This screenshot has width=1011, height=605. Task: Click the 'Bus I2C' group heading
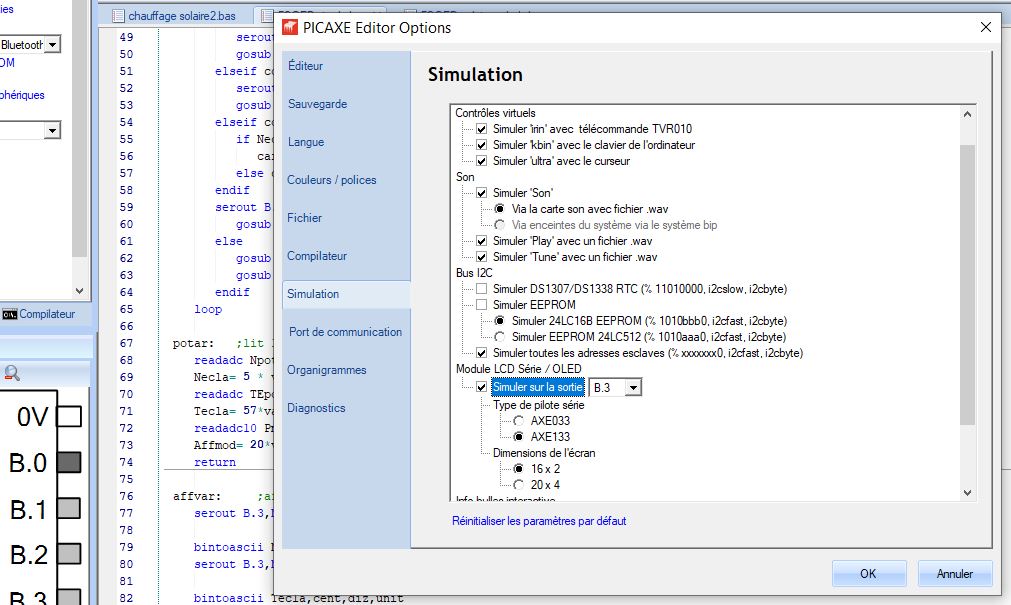[474, 273]
